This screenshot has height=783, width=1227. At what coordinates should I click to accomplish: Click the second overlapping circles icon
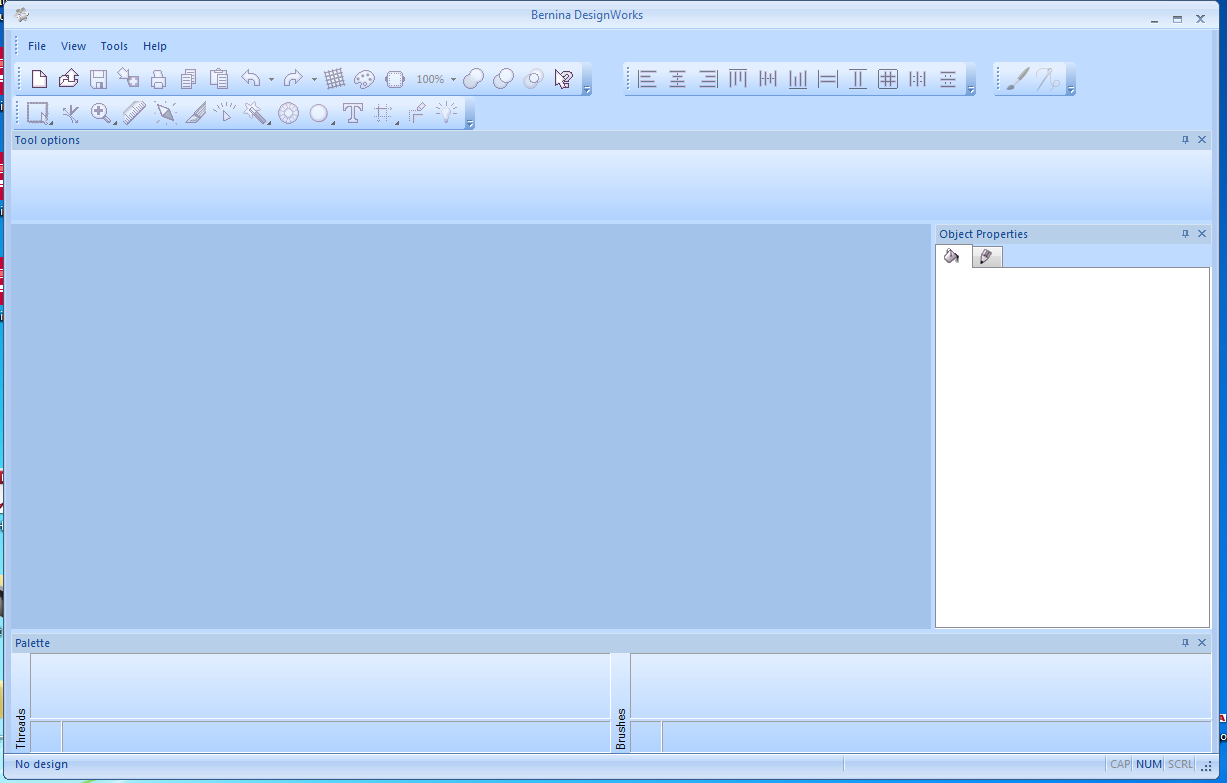coord(504,79)
